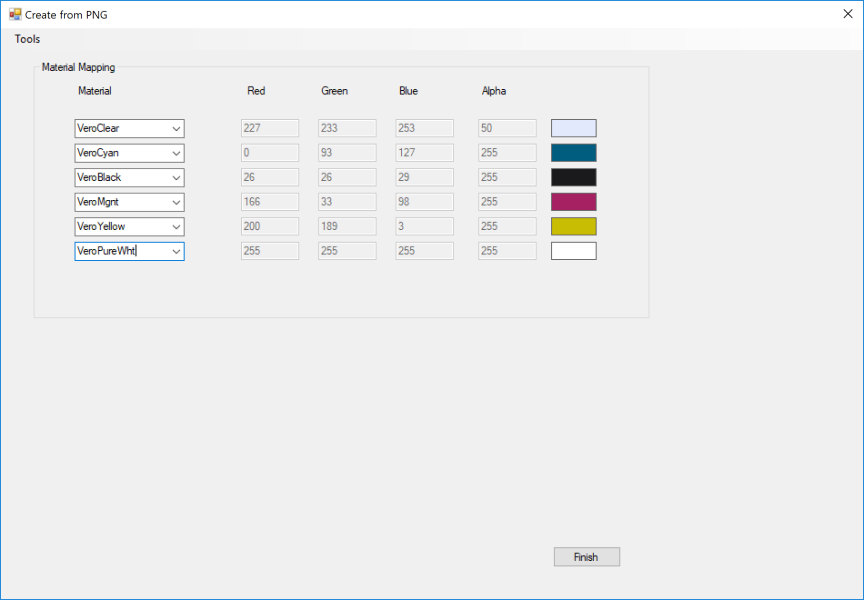
Task: Click the white VeroPureWht color swatch
Action: (x=574, y=251)
